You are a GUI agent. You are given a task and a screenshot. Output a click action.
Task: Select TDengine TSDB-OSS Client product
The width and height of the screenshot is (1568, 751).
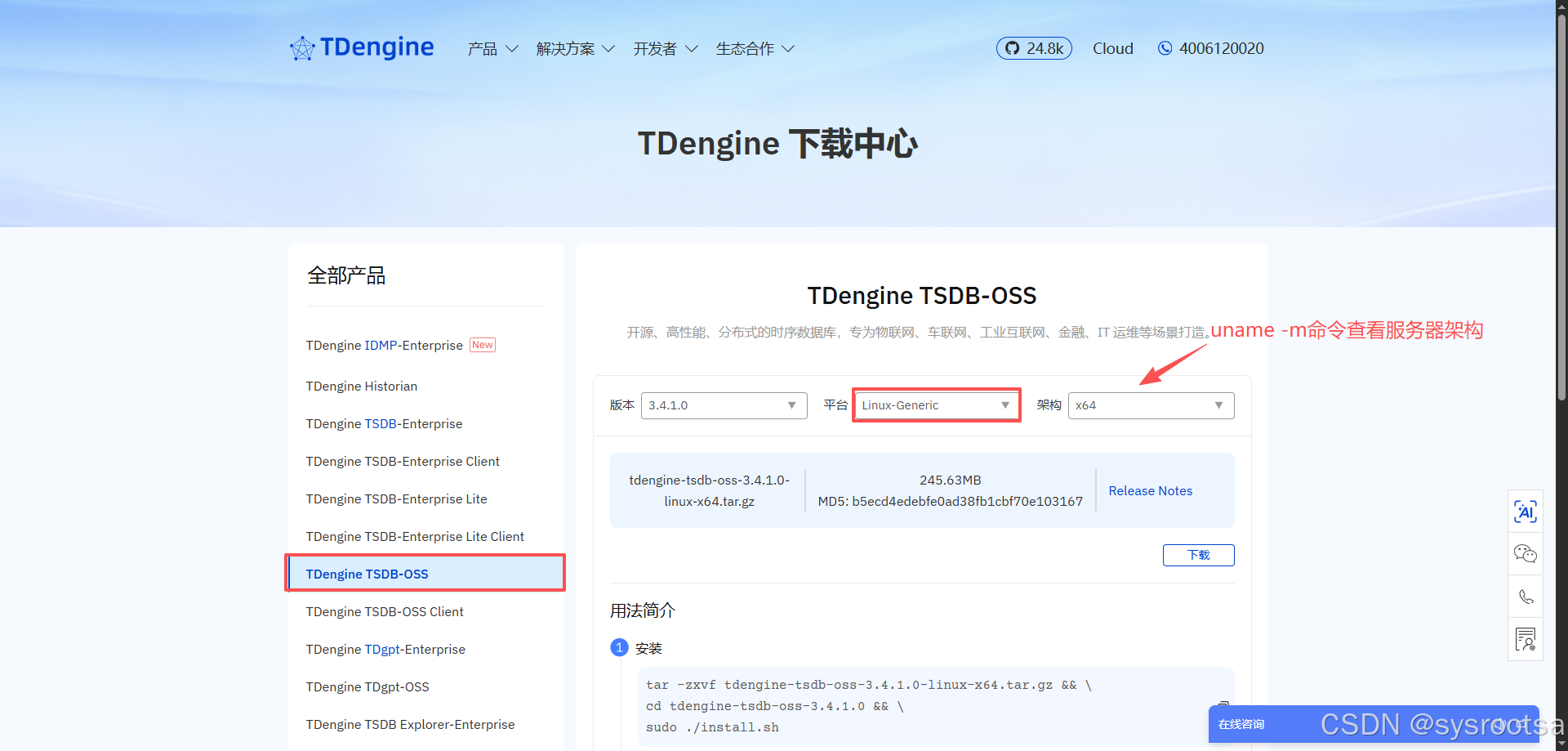385,611
